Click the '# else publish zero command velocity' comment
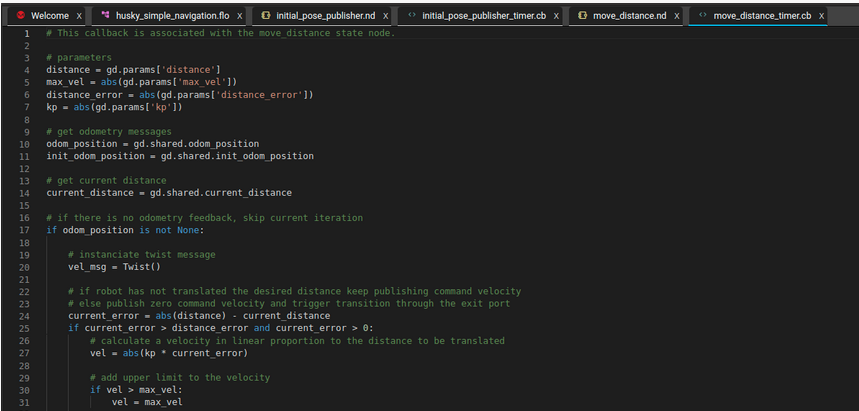 [289, 304]
